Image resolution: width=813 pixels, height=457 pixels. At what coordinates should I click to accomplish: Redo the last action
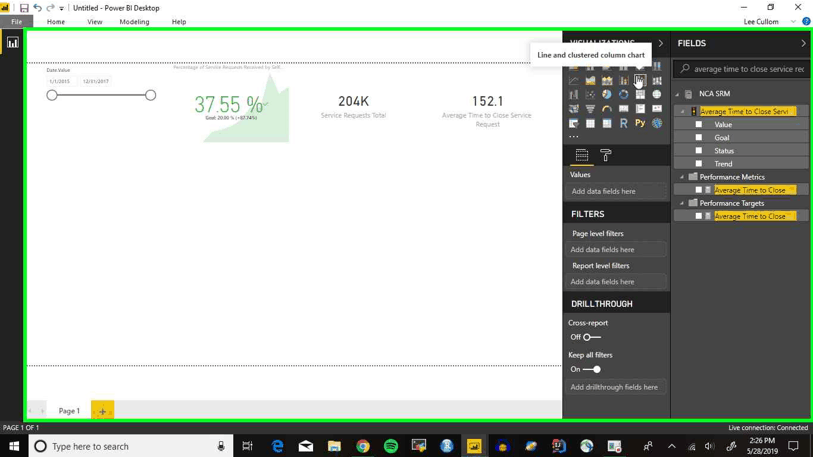click(50, 8)
